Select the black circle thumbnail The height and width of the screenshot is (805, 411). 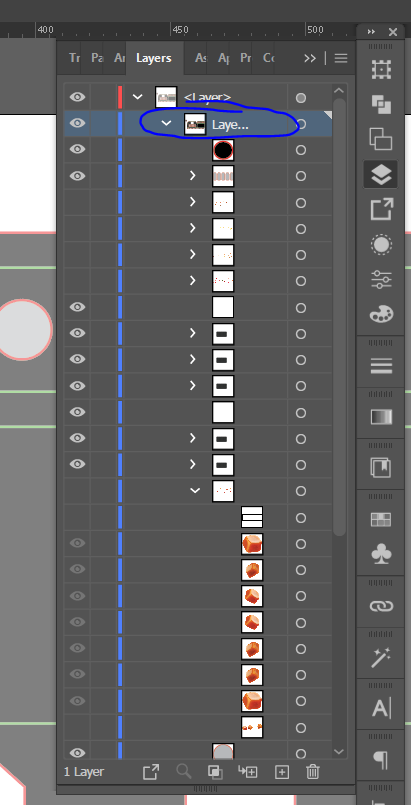[x=223, y=150]
